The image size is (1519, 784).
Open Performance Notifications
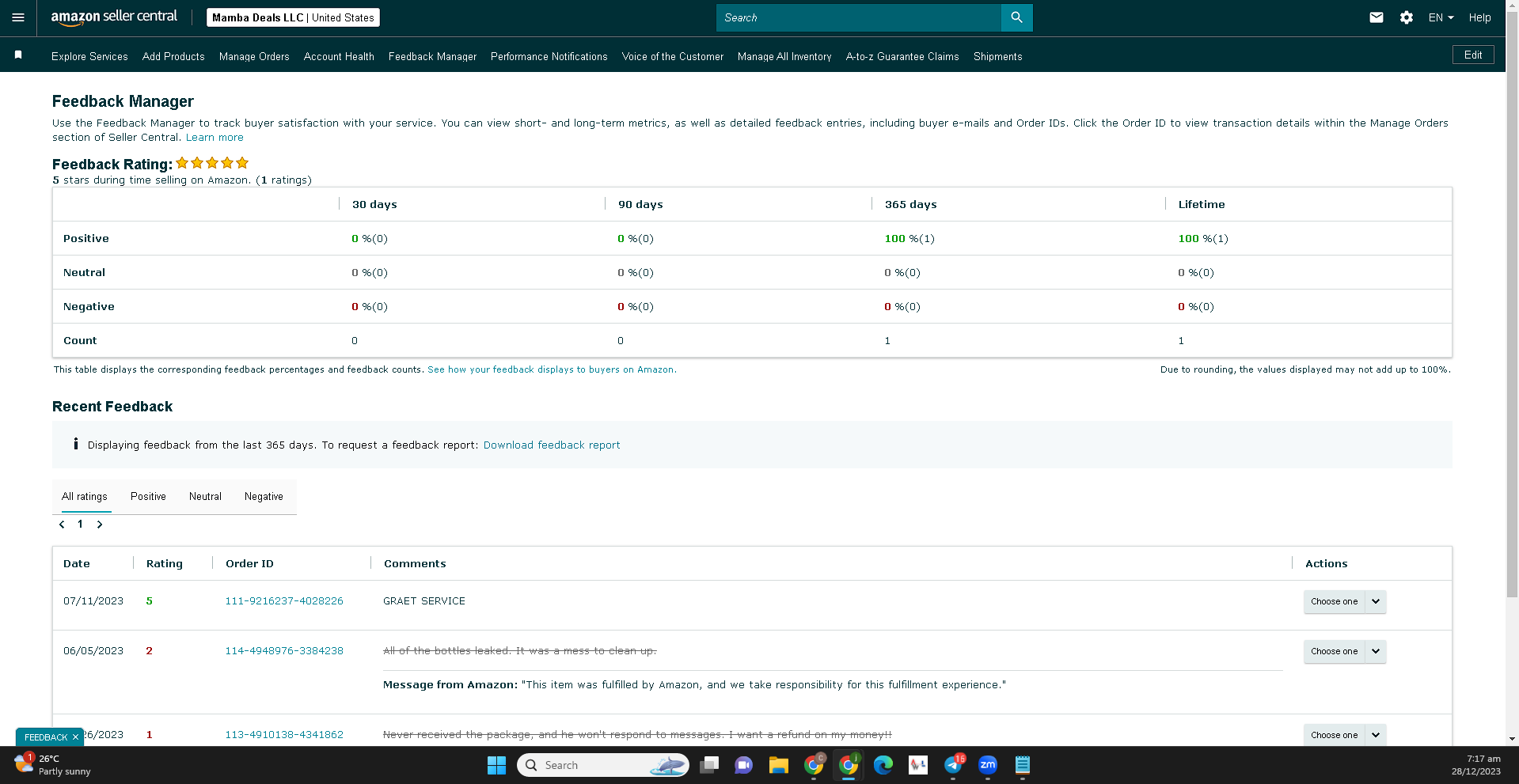(x=549, y=56)
